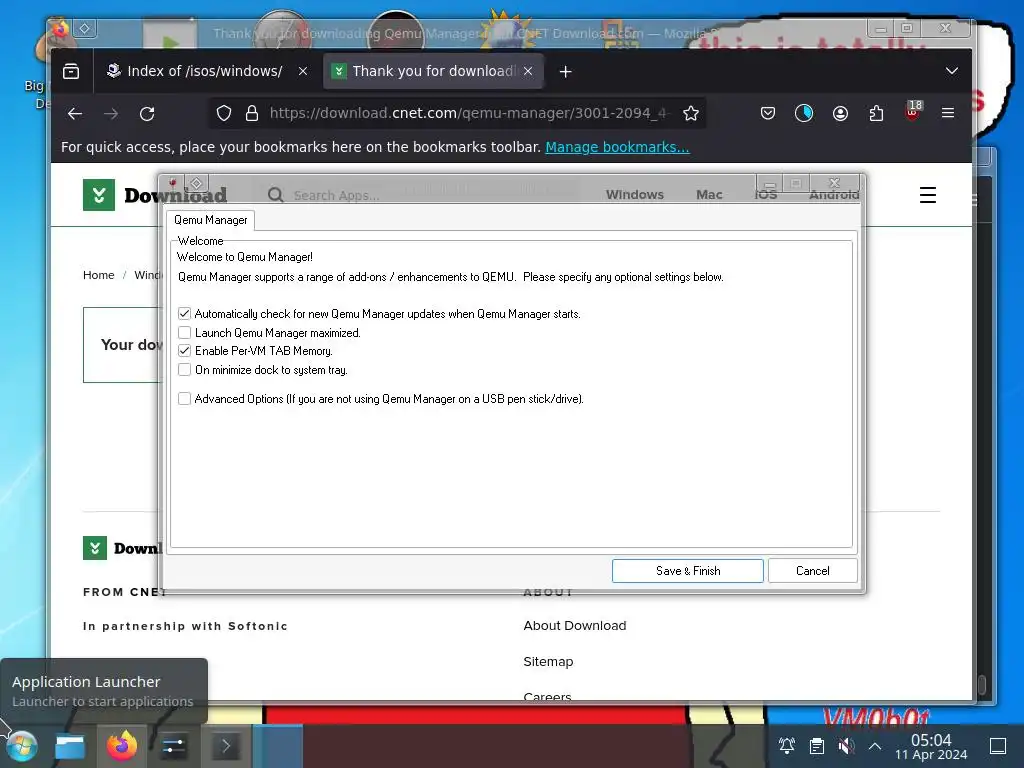Screen dimensions: 1024x768
Task: Open the clipboard tray icon
Action: (816, 746)
